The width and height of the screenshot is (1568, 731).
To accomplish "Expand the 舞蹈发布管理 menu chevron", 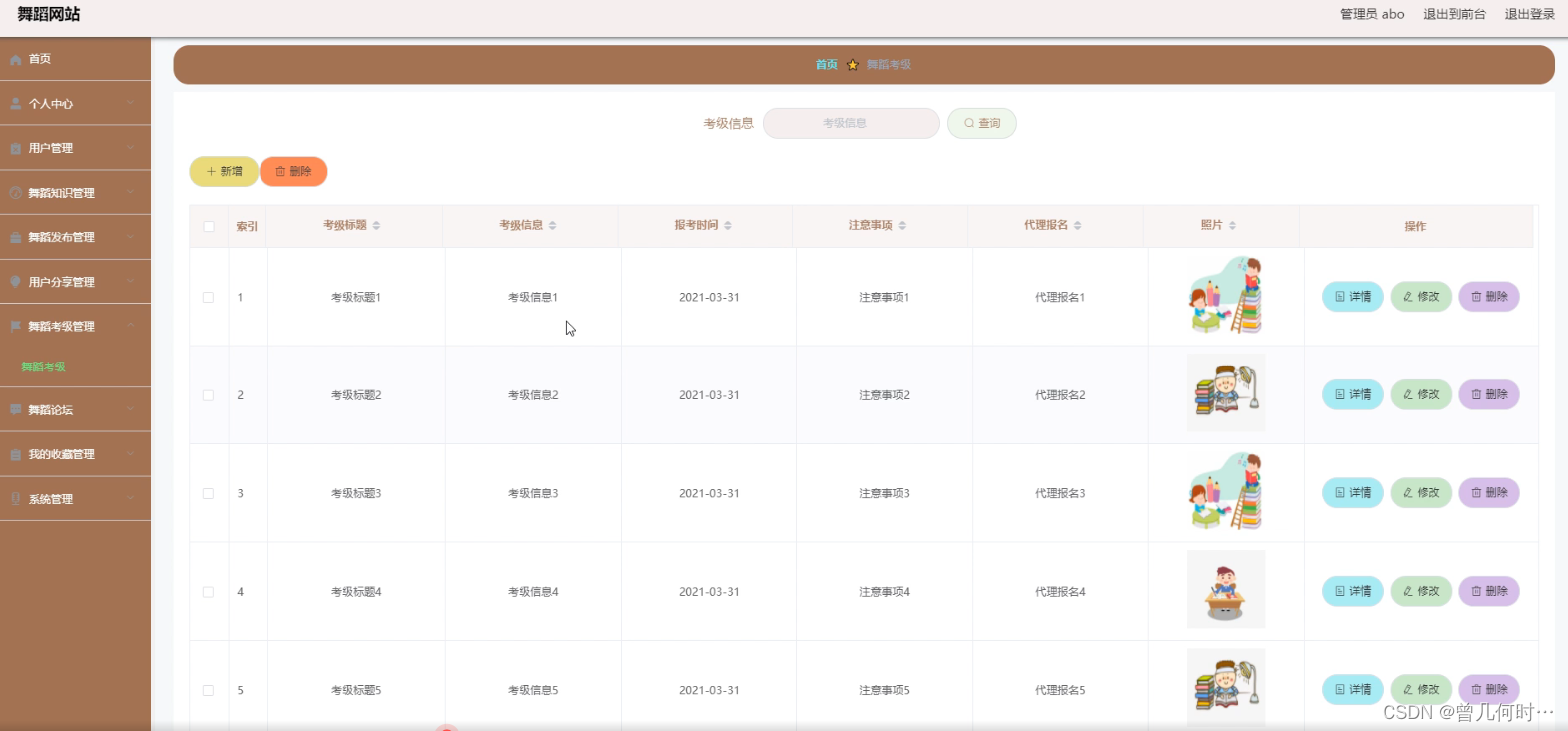I will (131, 237).
